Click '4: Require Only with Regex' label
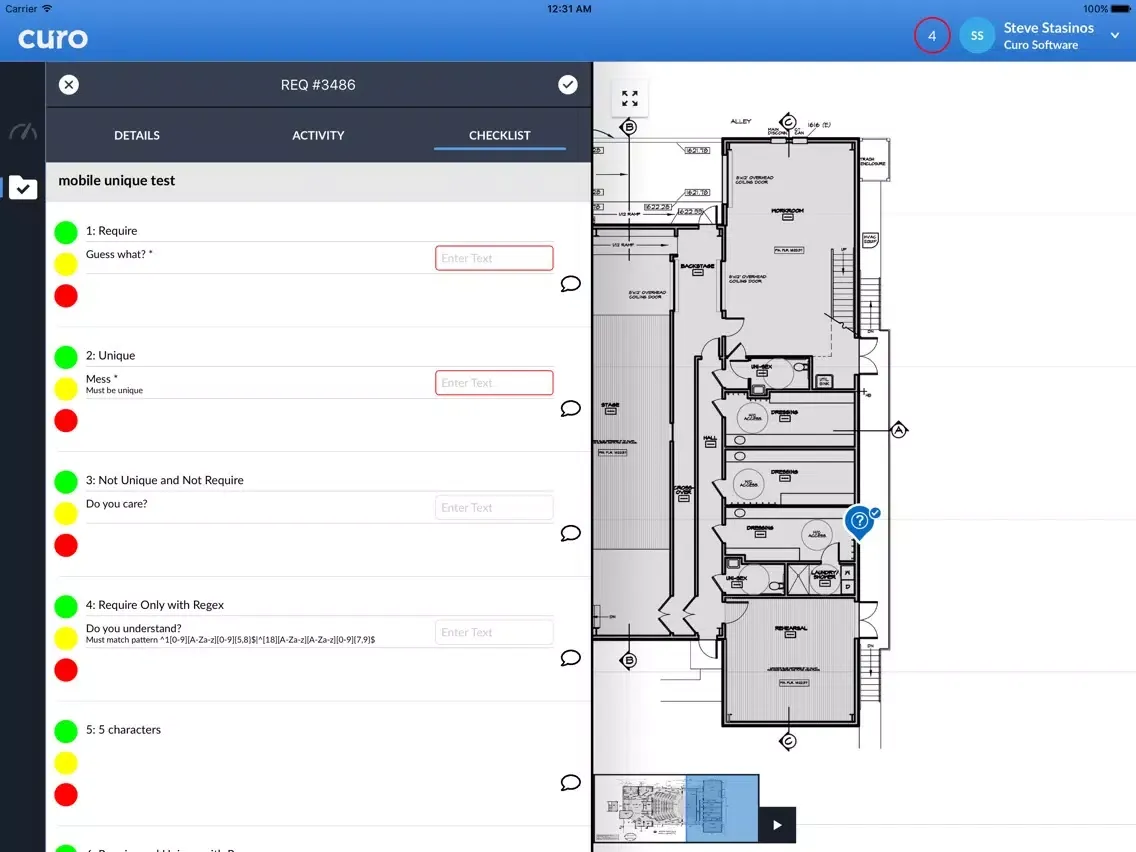Screen dimensions: 1136x852 [x=154, y=604]
